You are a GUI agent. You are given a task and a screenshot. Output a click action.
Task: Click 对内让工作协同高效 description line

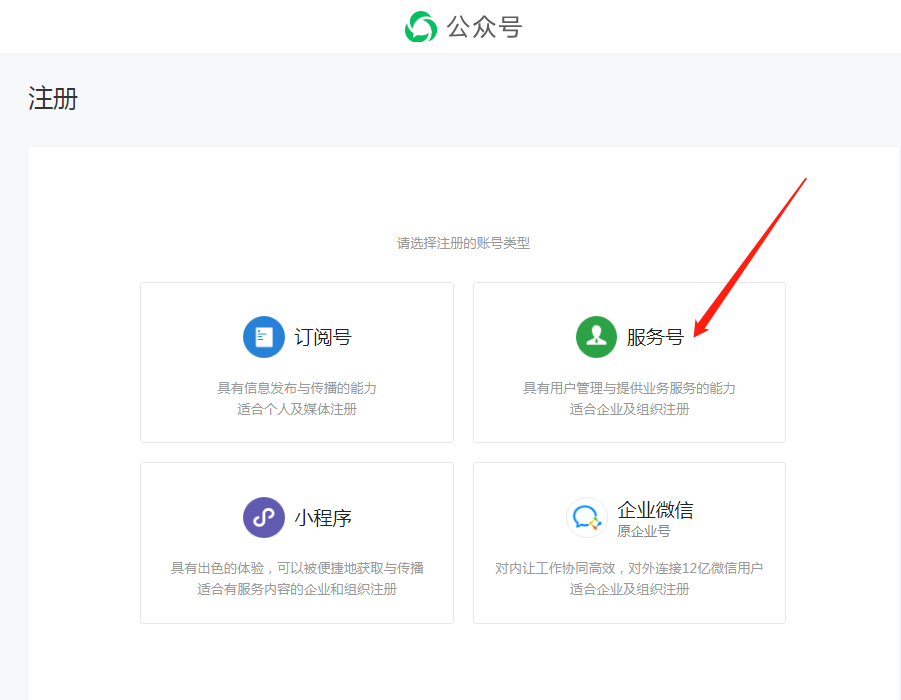629,568
